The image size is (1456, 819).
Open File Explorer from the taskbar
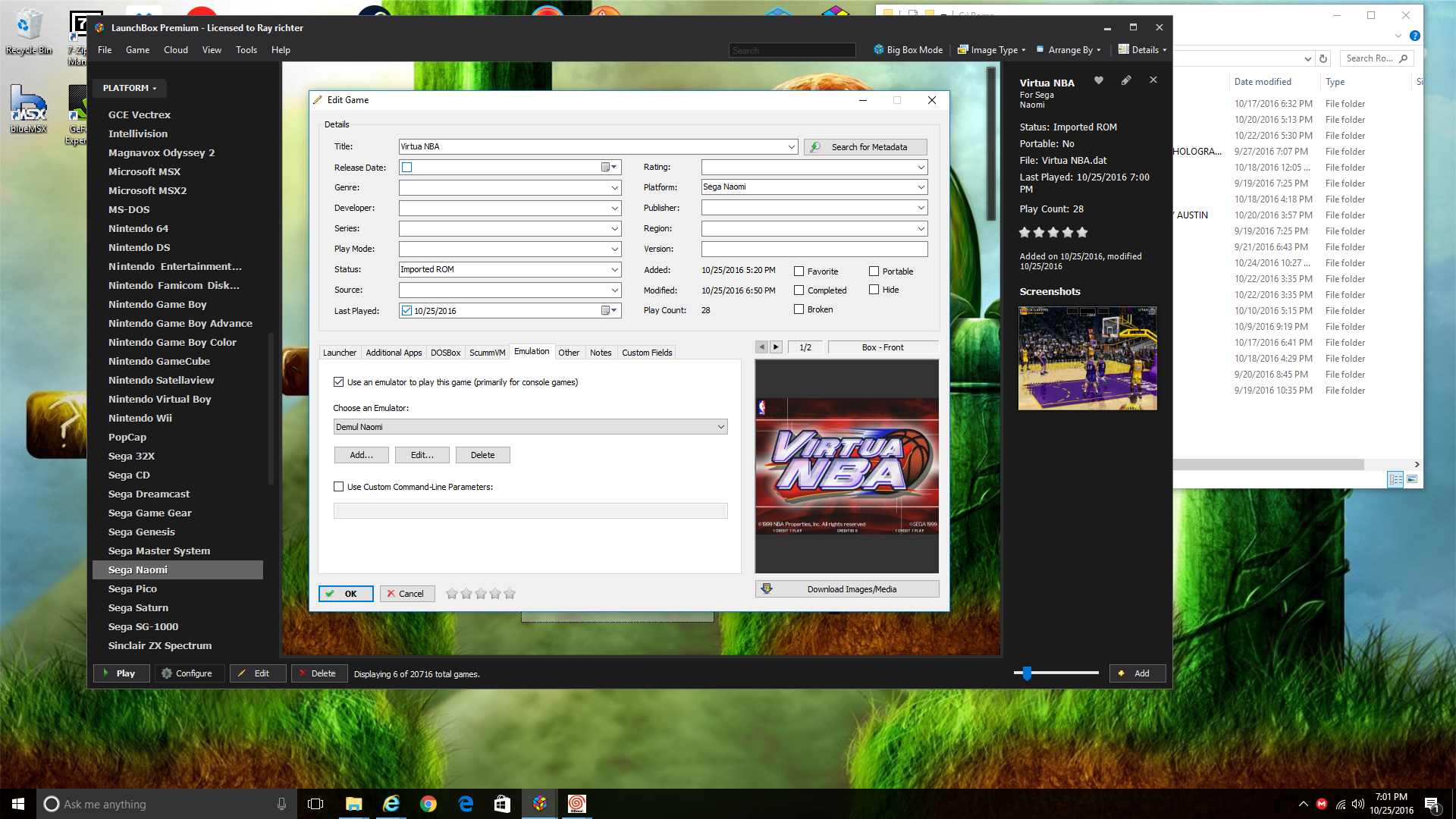click(353, 804)
